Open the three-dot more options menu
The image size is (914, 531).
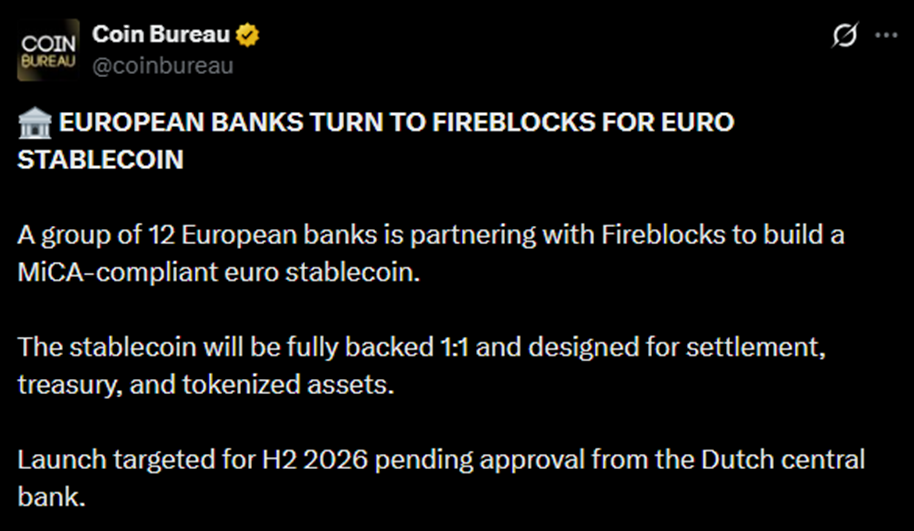(886, 35)
